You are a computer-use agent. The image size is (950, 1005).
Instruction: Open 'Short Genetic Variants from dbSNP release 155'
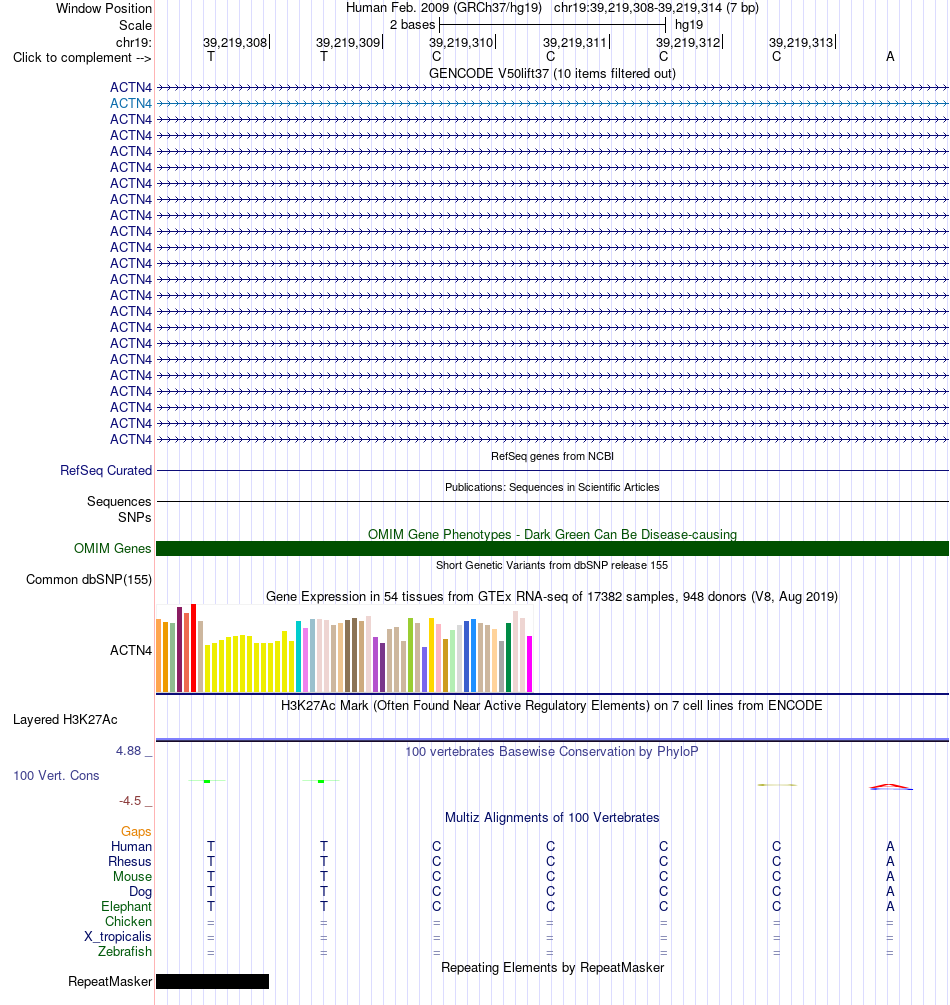pyautogui.click(x=552, y=565)
